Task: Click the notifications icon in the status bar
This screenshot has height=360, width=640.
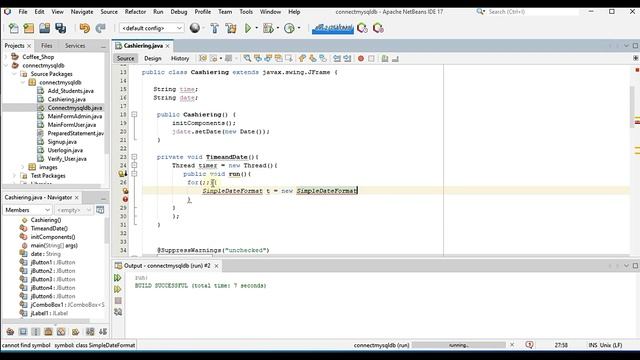Action: [x=529, y=345]
